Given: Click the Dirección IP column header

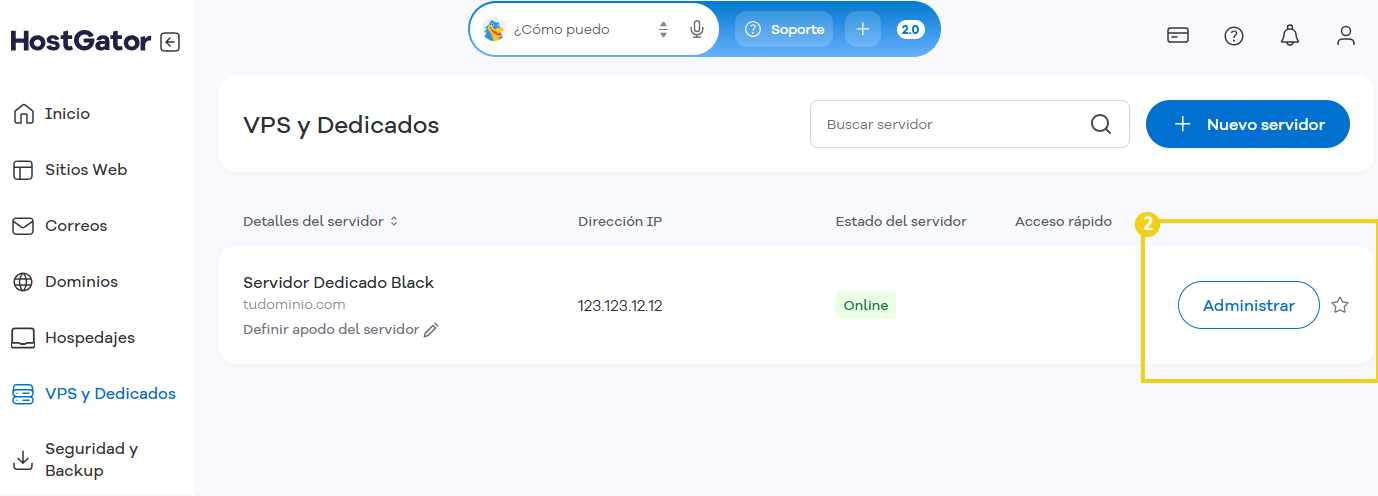Looking at the screenshot, I should tap(620, 221).
